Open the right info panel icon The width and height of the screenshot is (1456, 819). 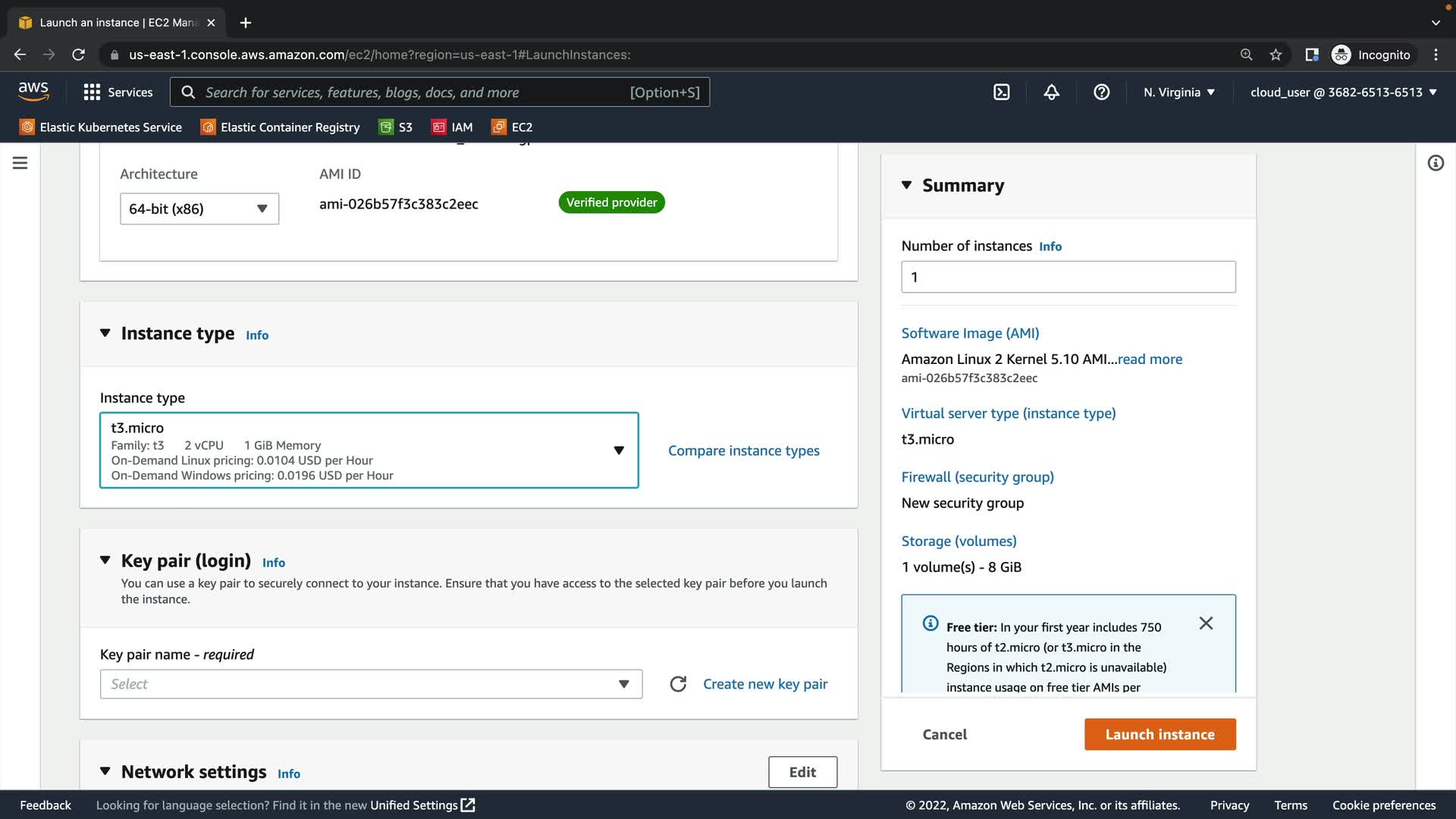(x=1435, y=163)
